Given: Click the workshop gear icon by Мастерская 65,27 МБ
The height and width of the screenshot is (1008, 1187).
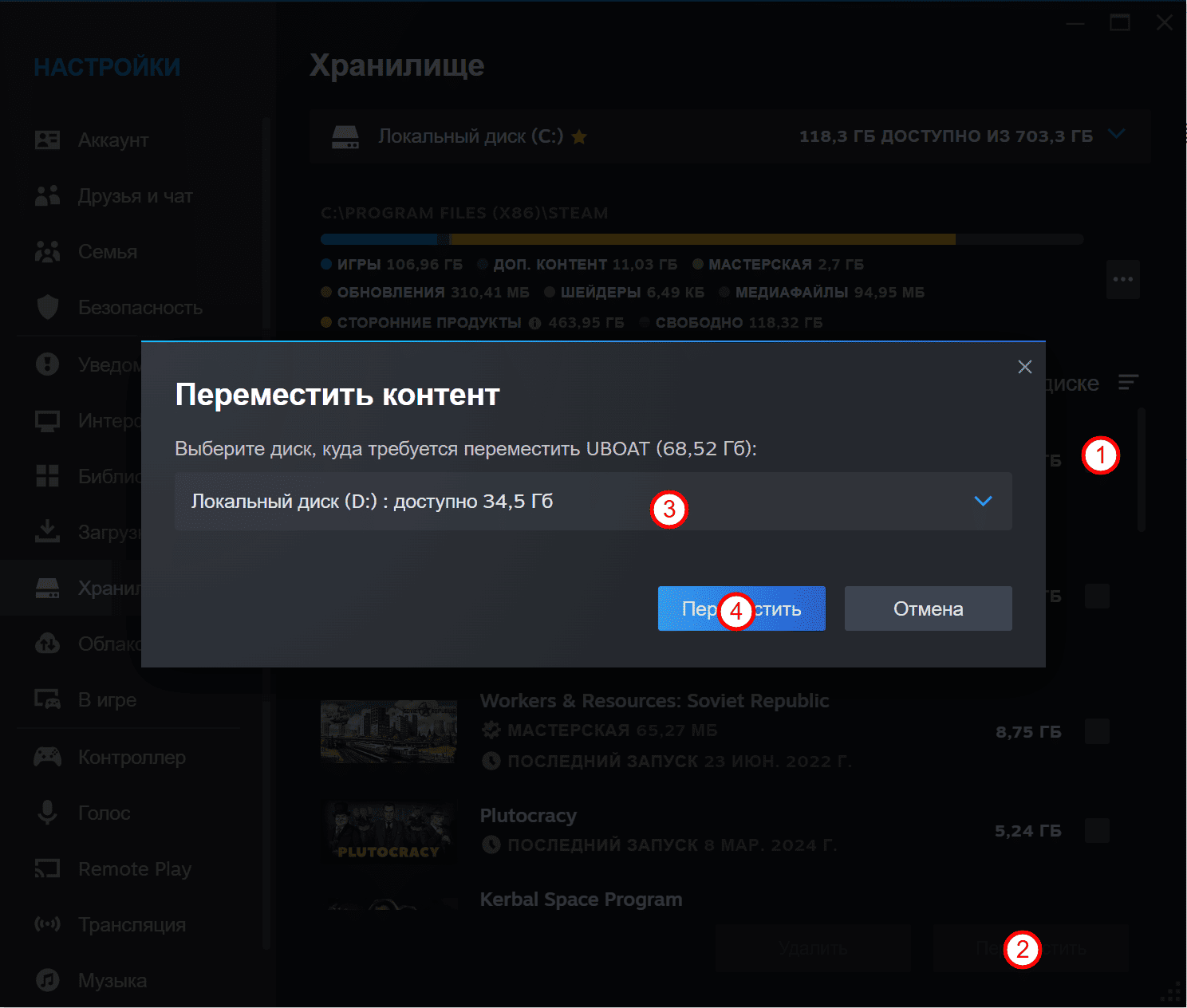Looking at the screenshot, I should [491, 730].
